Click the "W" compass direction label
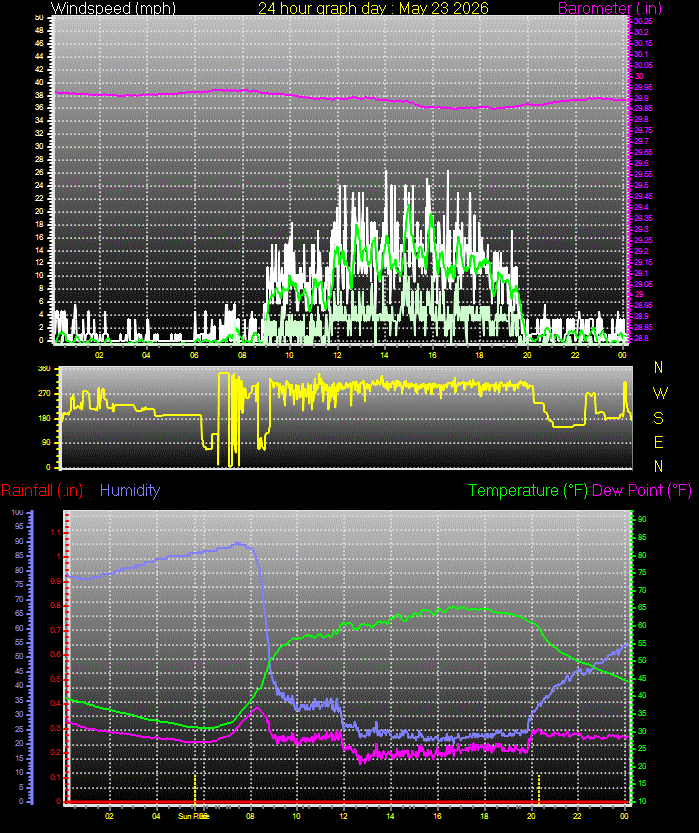The image size is (699, 833). (660, 393)
